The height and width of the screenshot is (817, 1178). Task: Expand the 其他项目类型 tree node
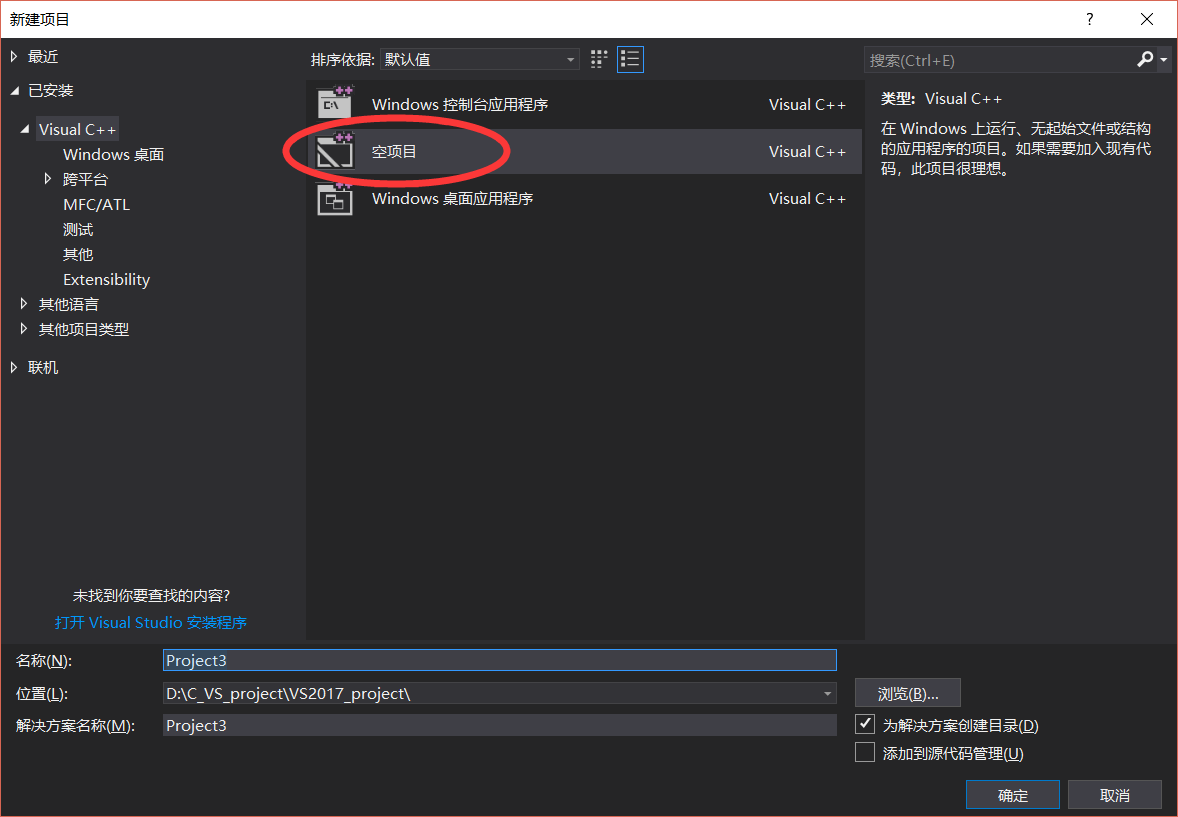coord(24,328)
